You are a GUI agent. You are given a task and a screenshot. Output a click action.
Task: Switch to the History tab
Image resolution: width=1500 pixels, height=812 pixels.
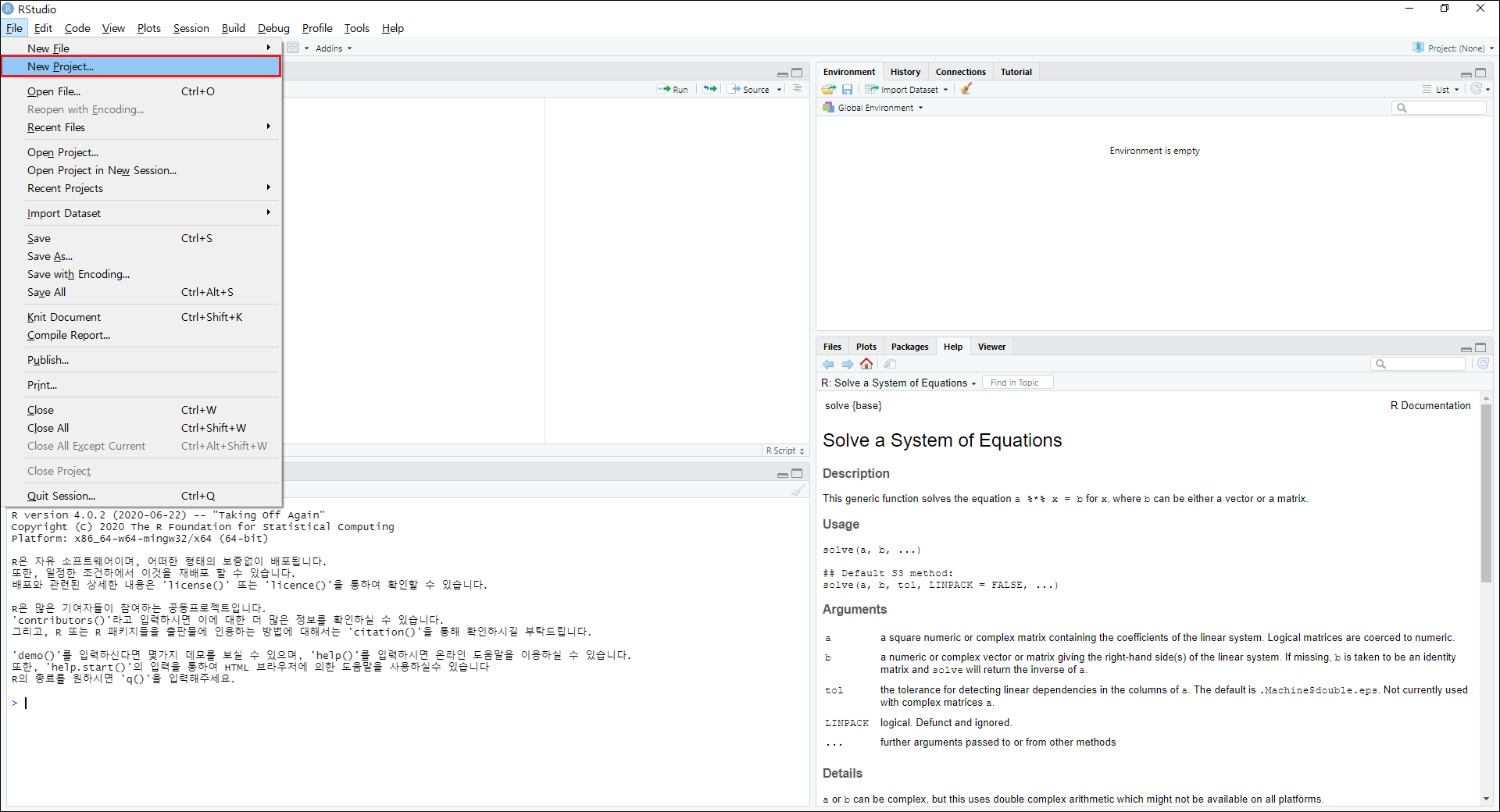click(x=905, y=72)
